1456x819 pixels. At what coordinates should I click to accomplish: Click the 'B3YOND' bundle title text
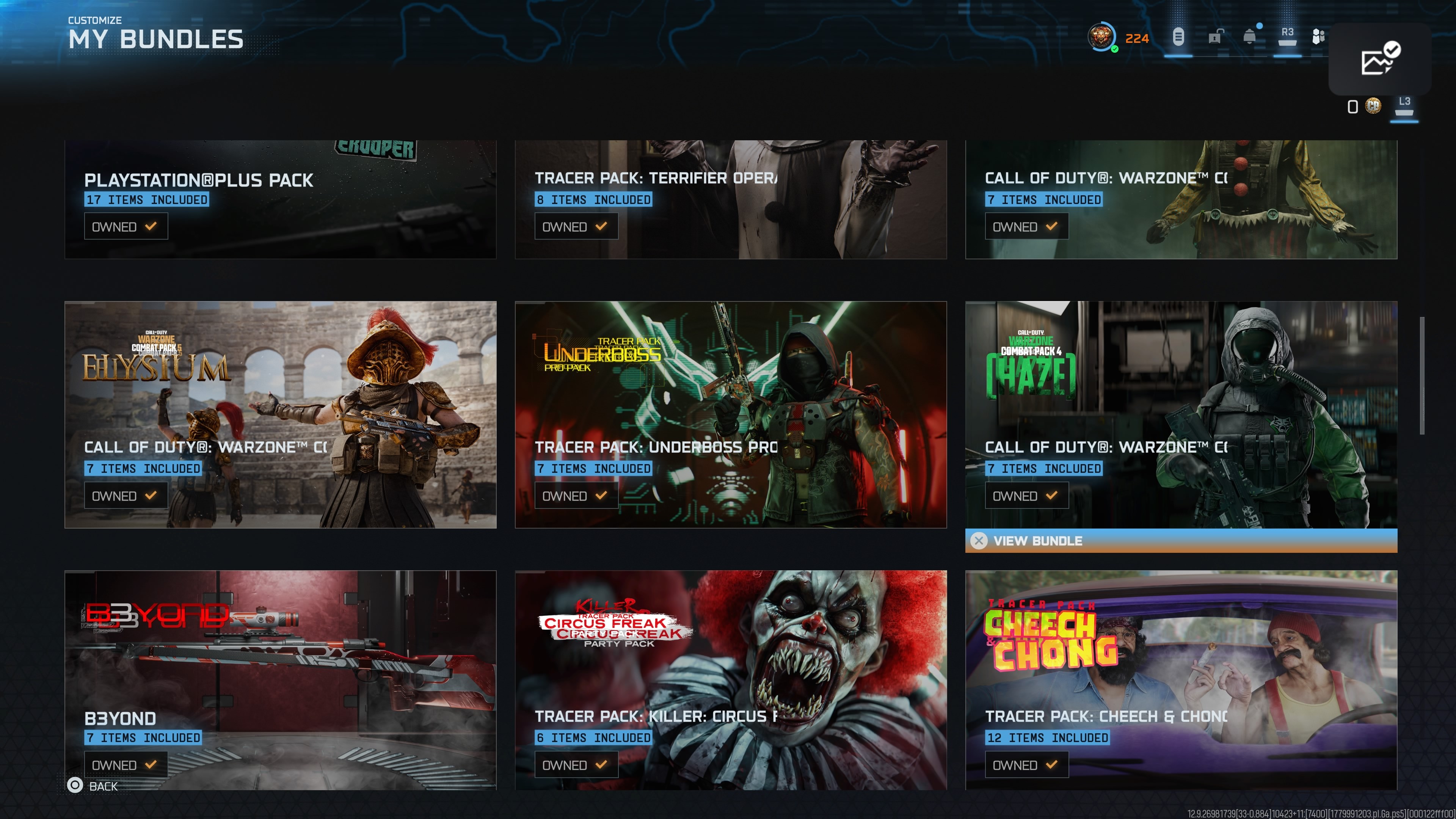tap(121, 719)
